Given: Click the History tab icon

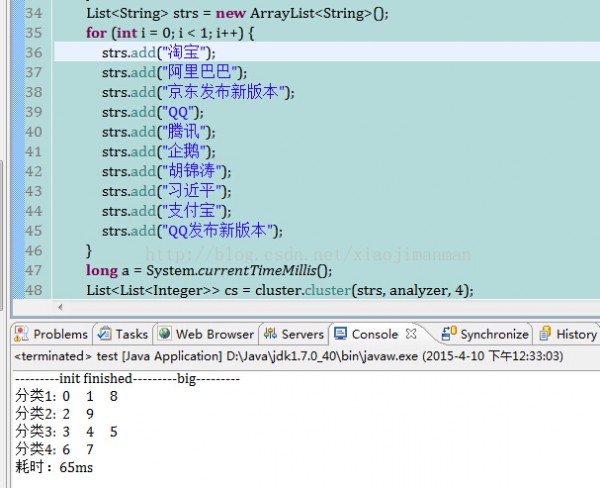Looking at the screenshot, I should pyautogui.click(x=545, y=333).
